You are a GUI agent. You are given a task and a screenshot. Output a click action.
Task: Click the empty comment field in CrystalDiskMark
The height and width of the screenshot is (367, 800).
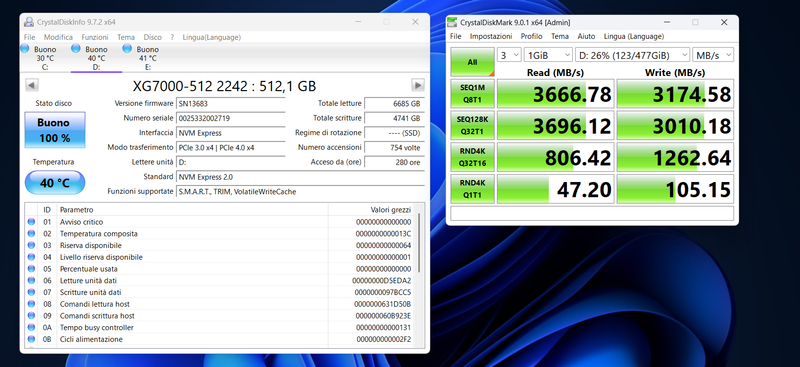pos(592,213)
